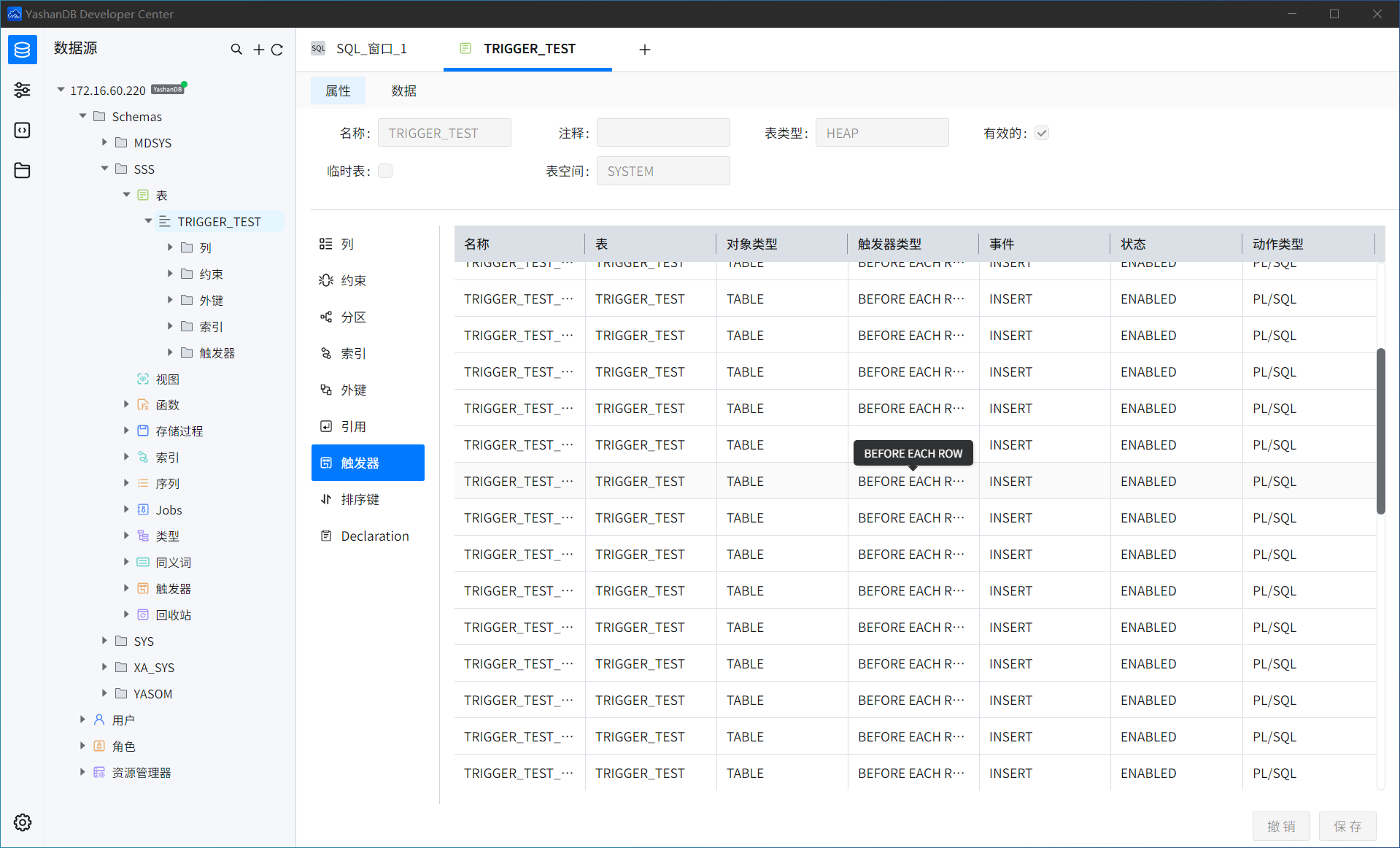Select the 约束 constraints section

pyautogui.click(x=353, y=280)
